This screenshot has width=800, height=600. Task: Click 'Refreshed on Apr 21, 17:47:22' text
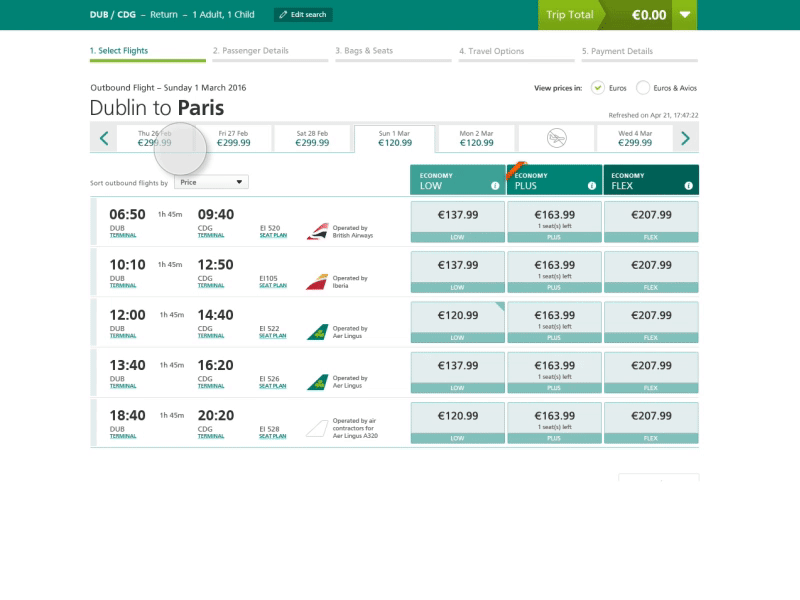pos(653,115)
